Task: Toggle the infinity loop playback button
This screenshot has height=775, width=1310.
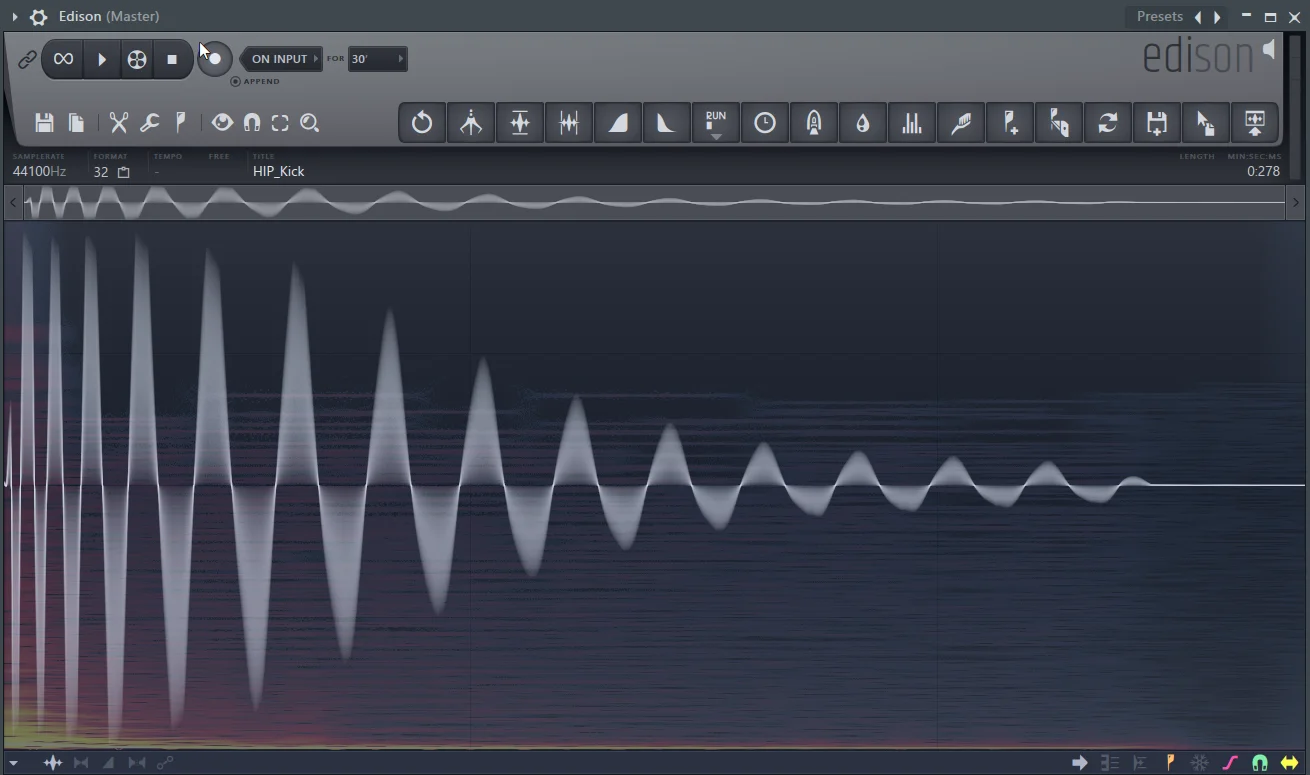Action: coord(63,59)
